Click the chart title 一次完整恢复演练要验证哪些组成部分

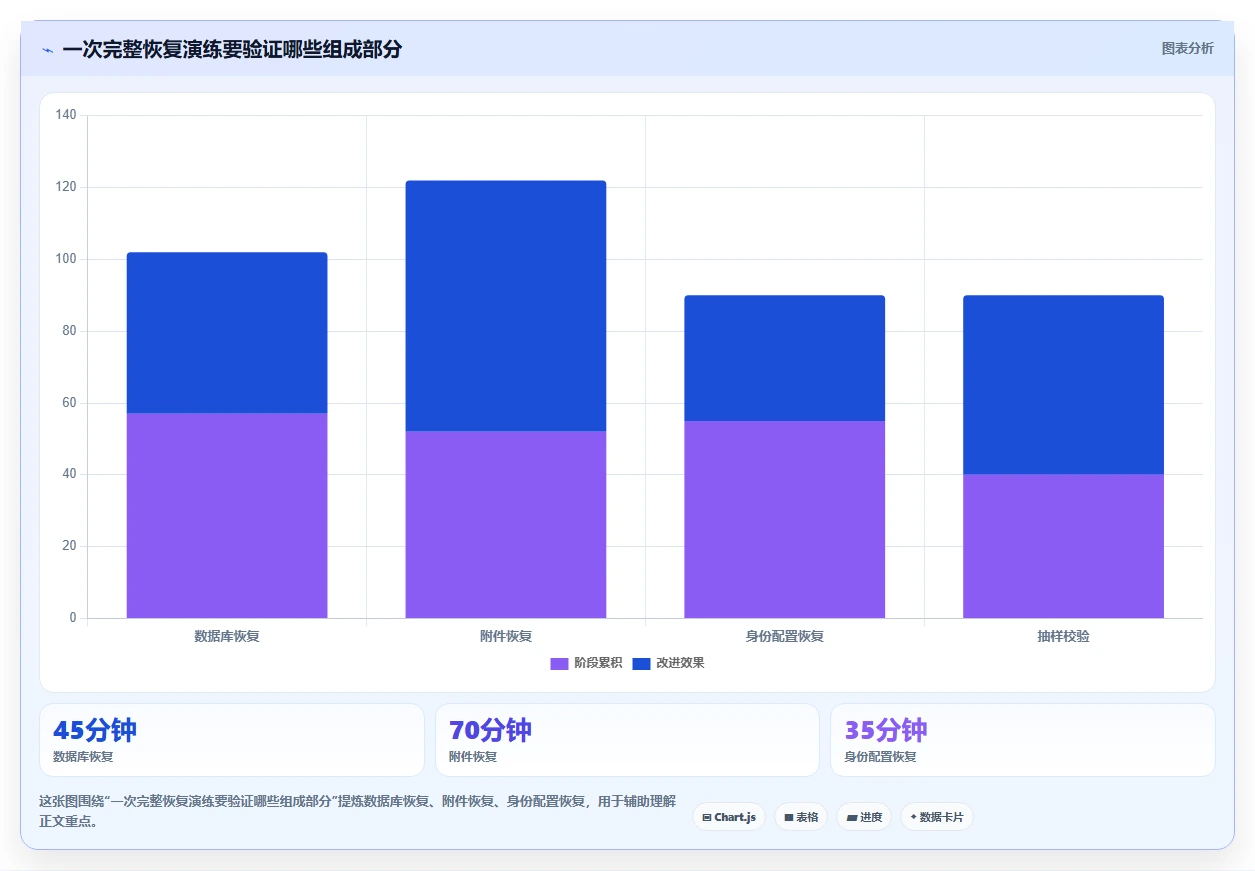232,49
